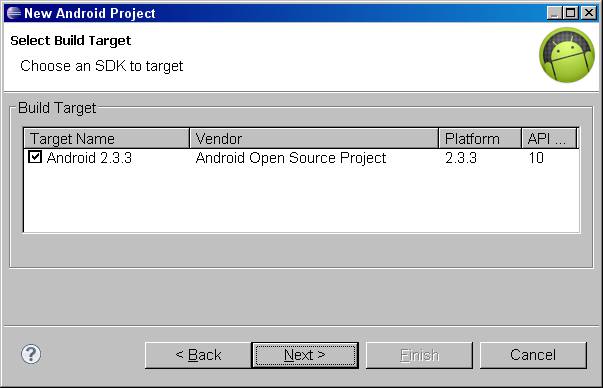
Task: Click the help question mark icon
Action: [x=31, y=354]
